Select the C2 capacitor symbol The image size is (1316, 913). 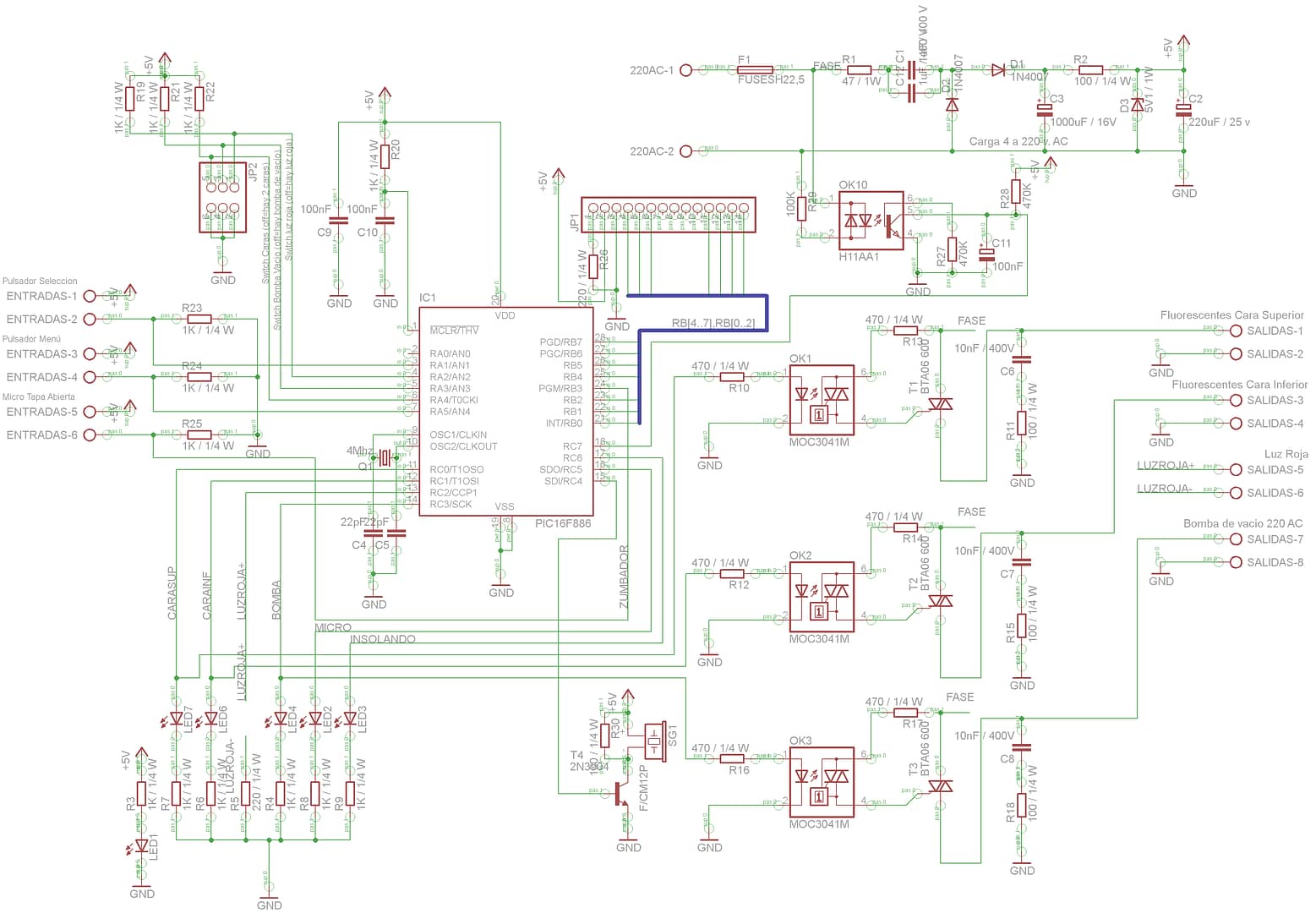[1184, 107]
